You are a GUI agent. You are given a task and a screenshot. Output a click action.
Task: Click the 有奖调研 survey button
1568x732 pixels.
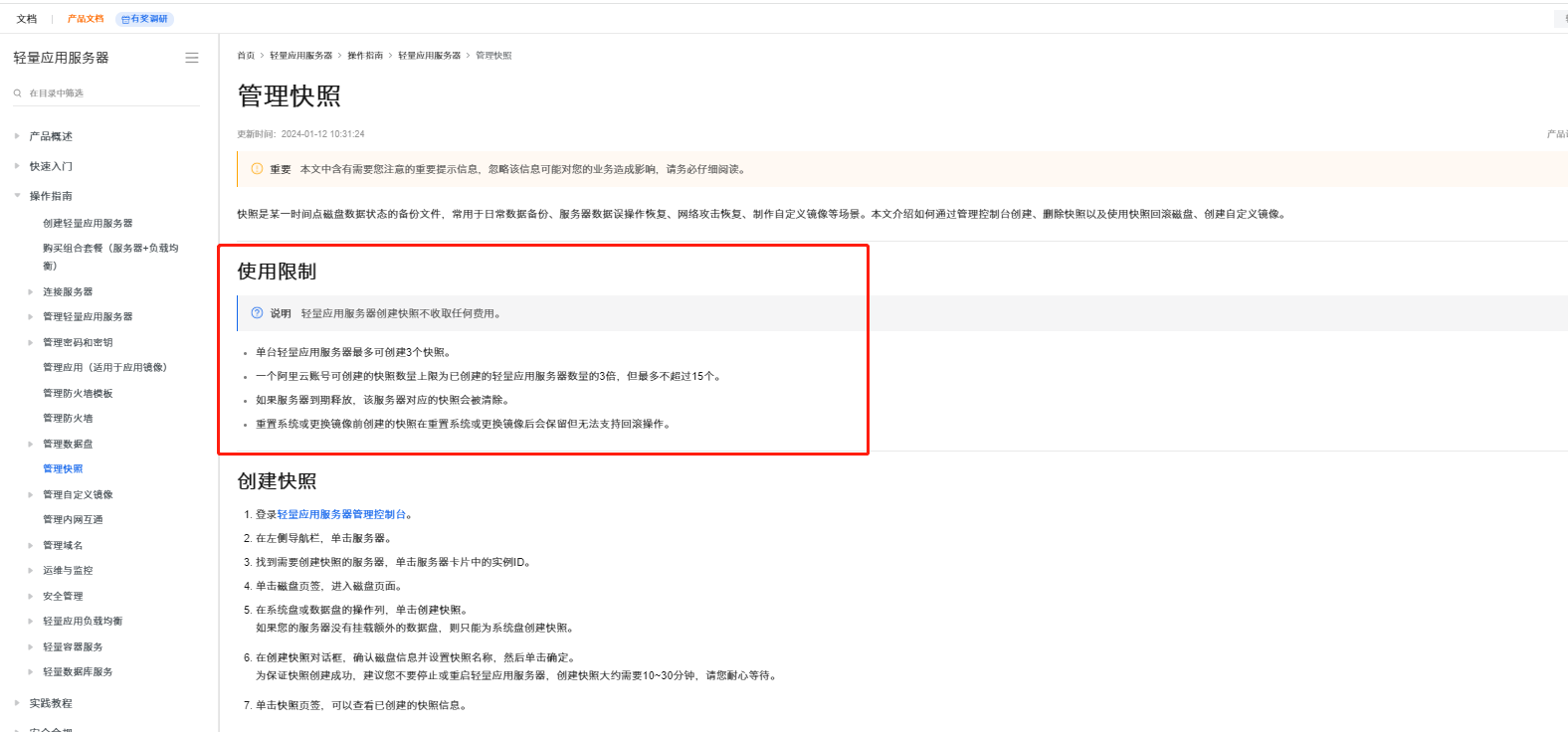[x=145, y=19]
